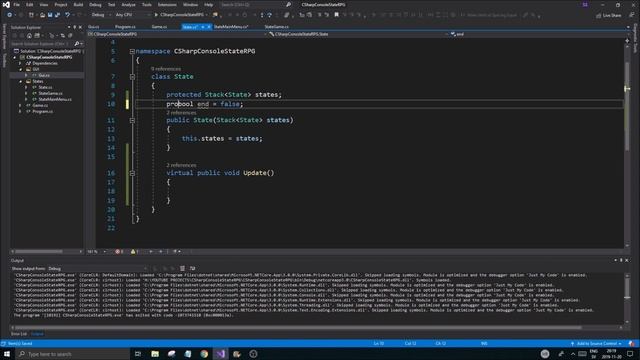640x360 pixels.
Task: Switch to the Gui.cs tab
Action: (x=93, y=27)
